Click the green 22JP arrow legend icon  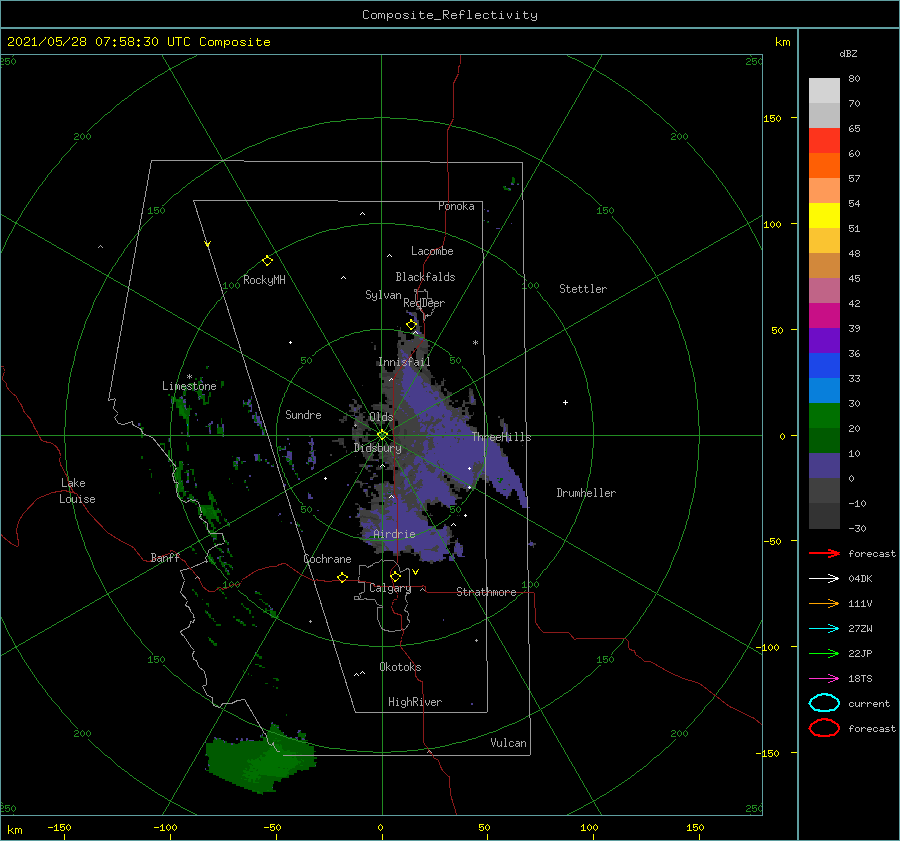point(824,653)
